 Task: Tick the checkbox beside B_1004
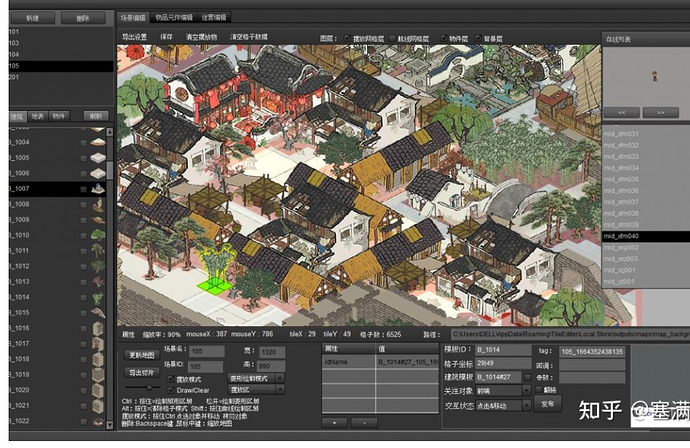tap(83, 143)
